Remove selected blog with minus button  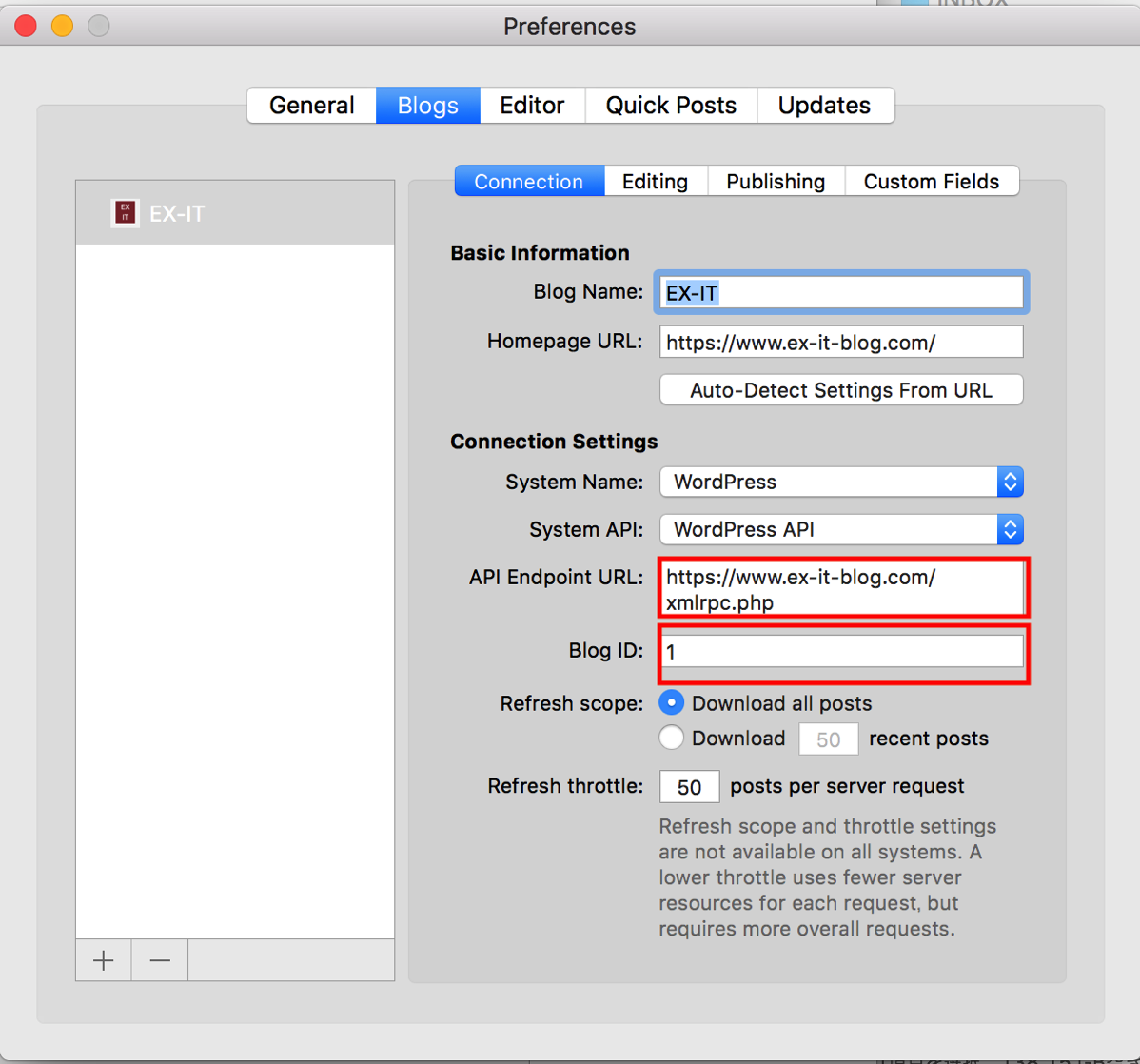click(x=160, y=960)
